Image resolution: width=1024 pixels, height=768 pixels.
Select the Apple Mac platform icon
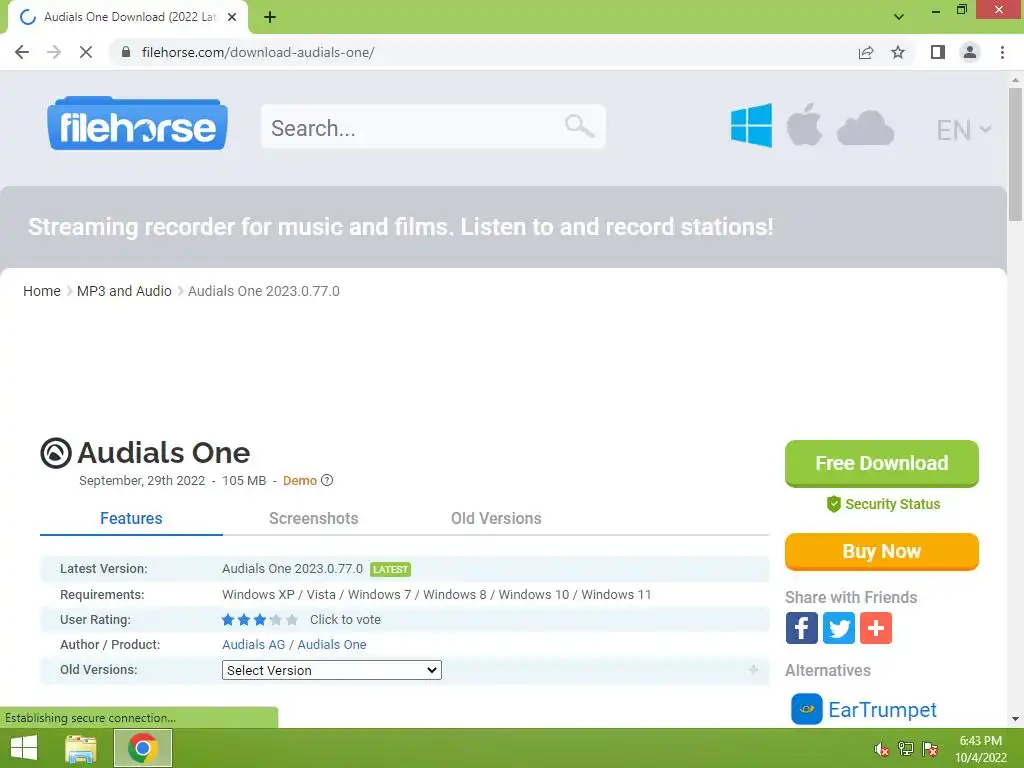pyautogui.click(x=804, y=124)
